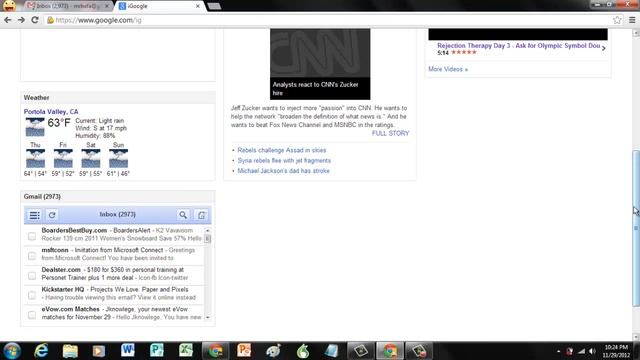Open the Paint palette icon in the taskbar
This screenshot has width=640, height=360.
[x=273, y=351]
